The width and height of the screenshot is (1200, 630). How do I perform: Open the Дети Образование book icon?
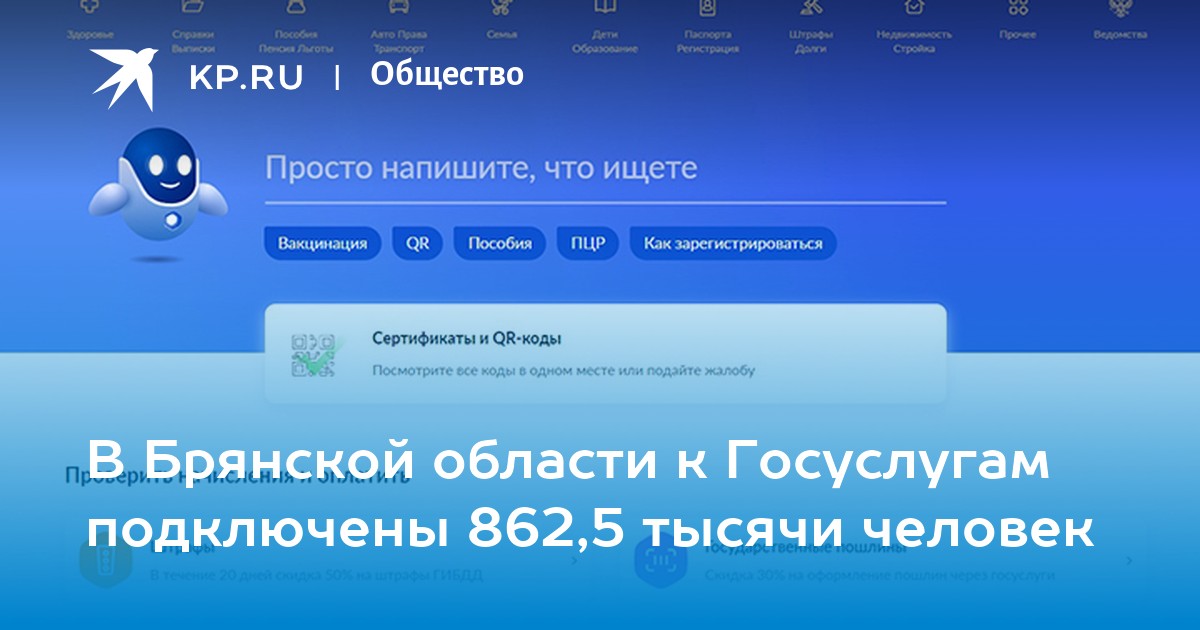click(x=605, y=8)
